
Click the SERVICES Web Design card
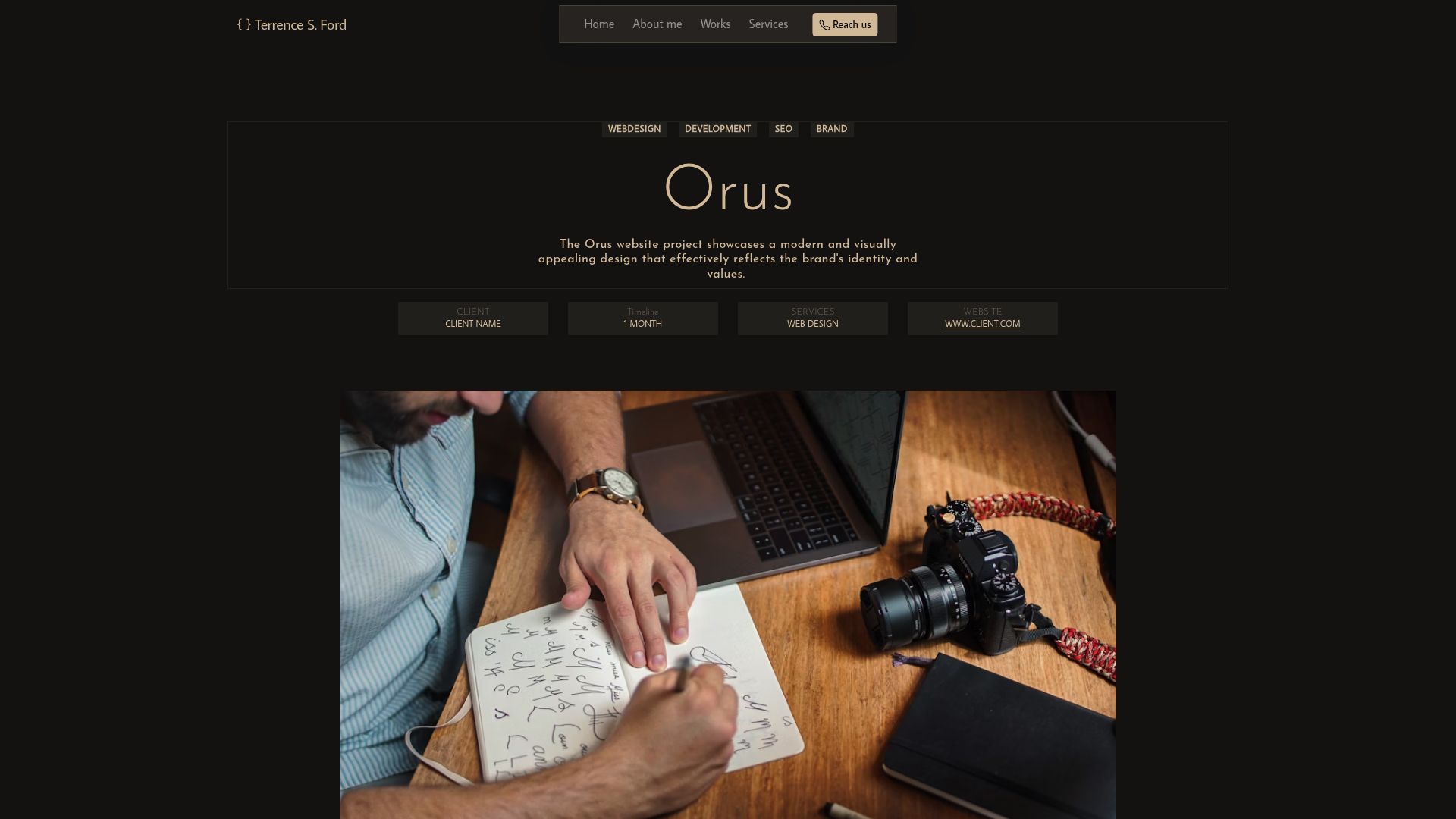813,318
